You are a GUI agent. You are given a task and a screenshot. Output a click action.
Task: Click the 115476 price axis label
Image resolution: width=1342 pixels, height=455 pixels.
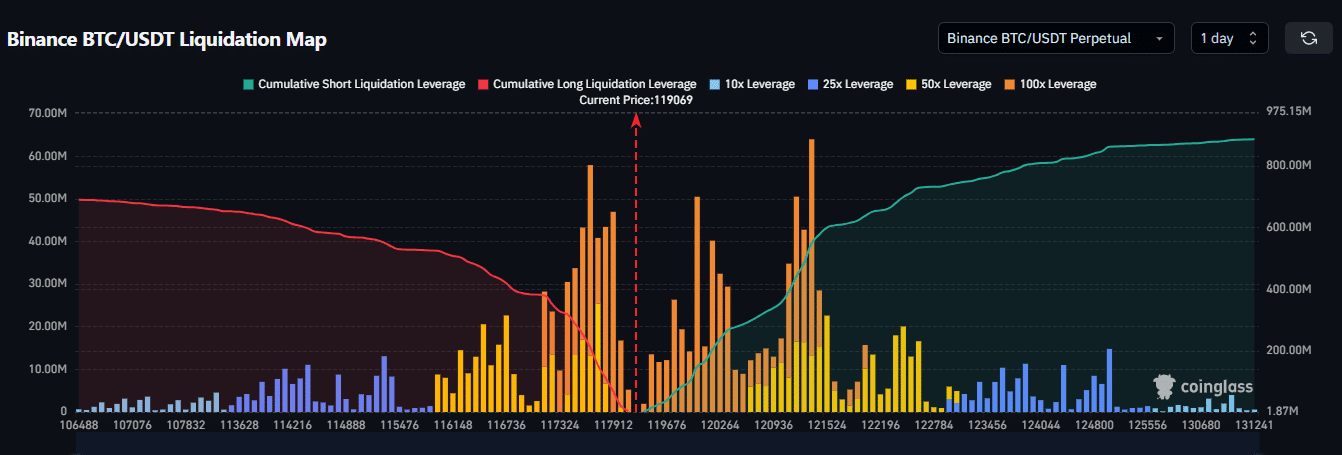pos(400,425)
